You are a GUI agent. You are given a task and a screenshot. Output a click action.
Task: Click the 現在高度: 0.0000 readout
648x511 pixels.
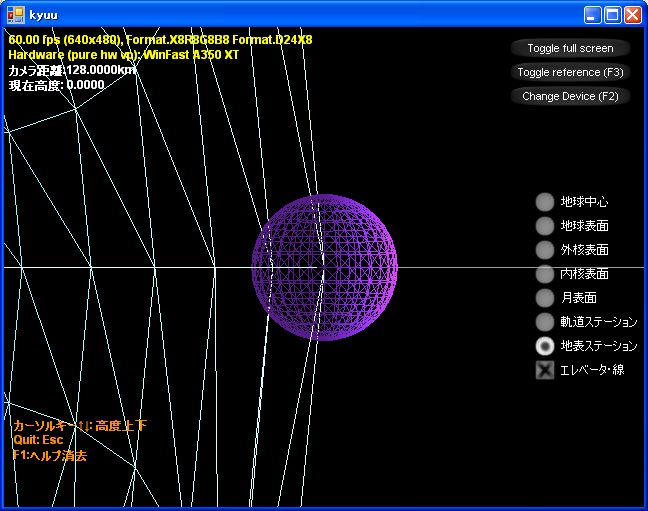point(57,85)
